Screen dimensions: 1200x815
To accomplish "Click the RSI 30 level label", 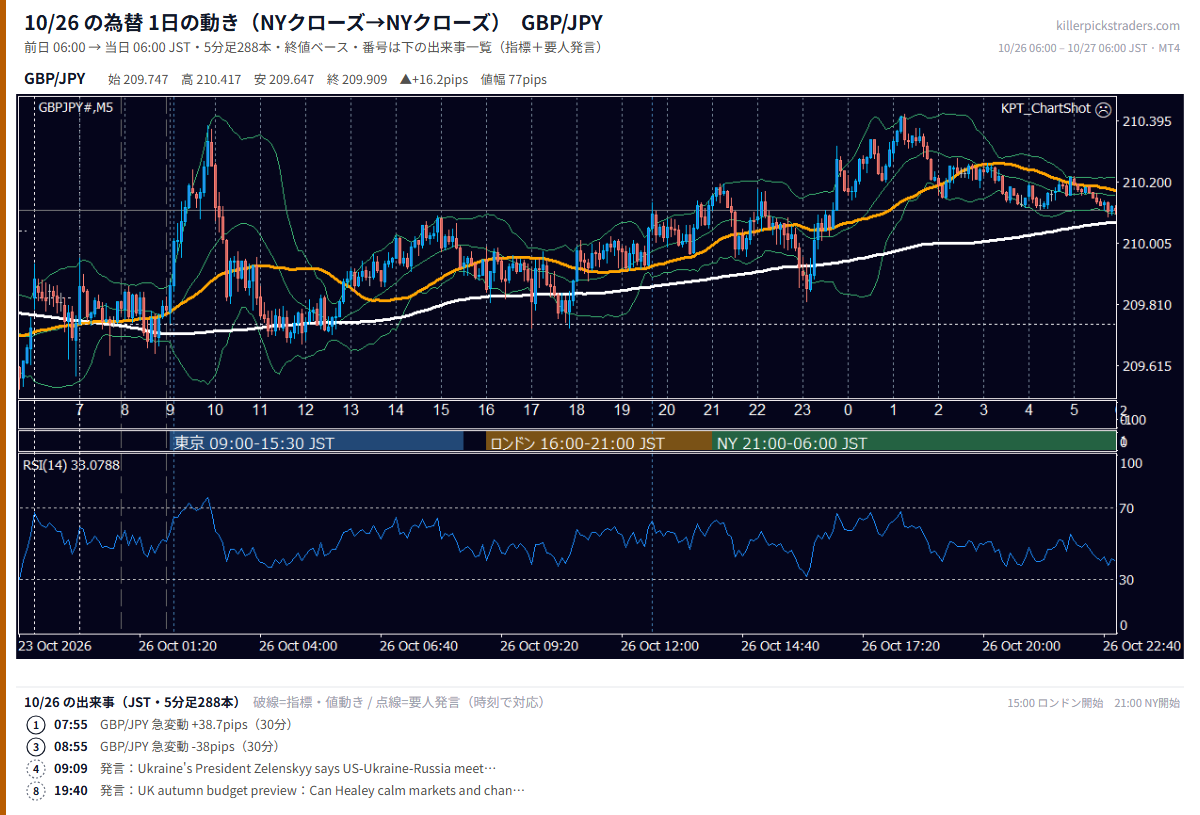I will [x=1127, y=579].
